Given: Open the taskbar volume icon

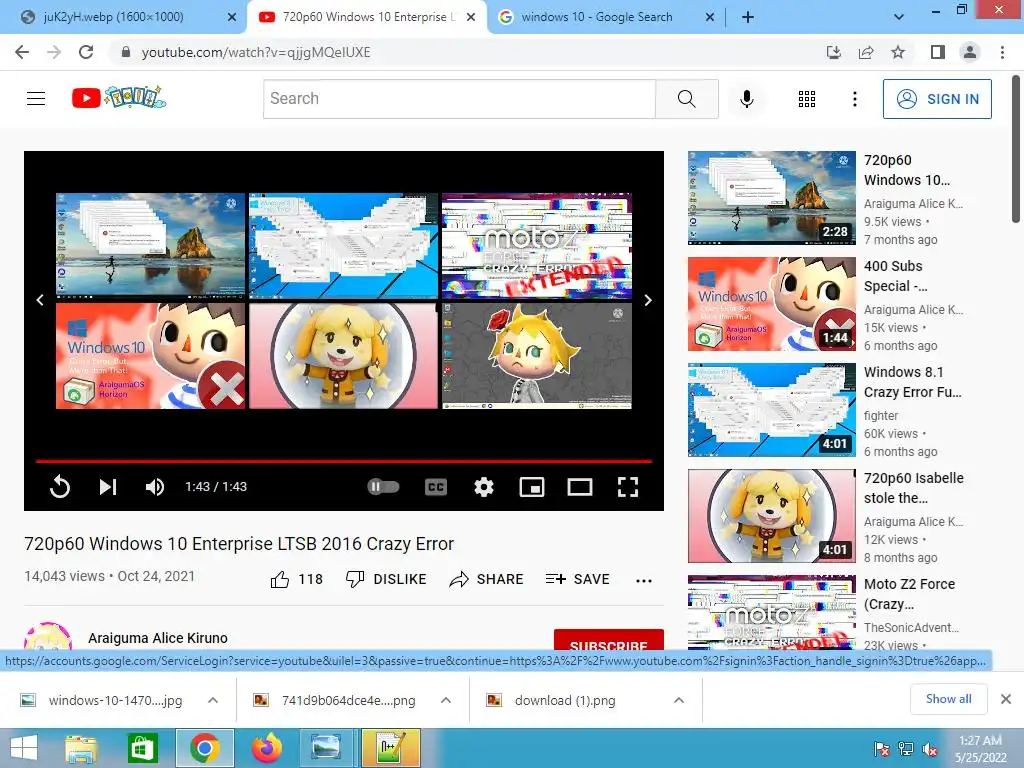Looking at the screenshot, I should 930,749.
